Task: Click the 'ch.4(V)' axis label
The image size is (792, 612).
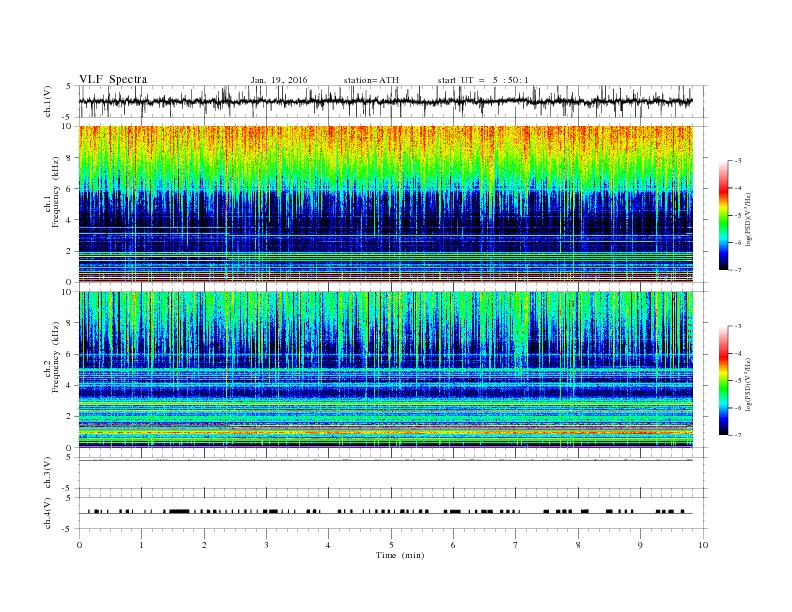Action: [48, 513]
